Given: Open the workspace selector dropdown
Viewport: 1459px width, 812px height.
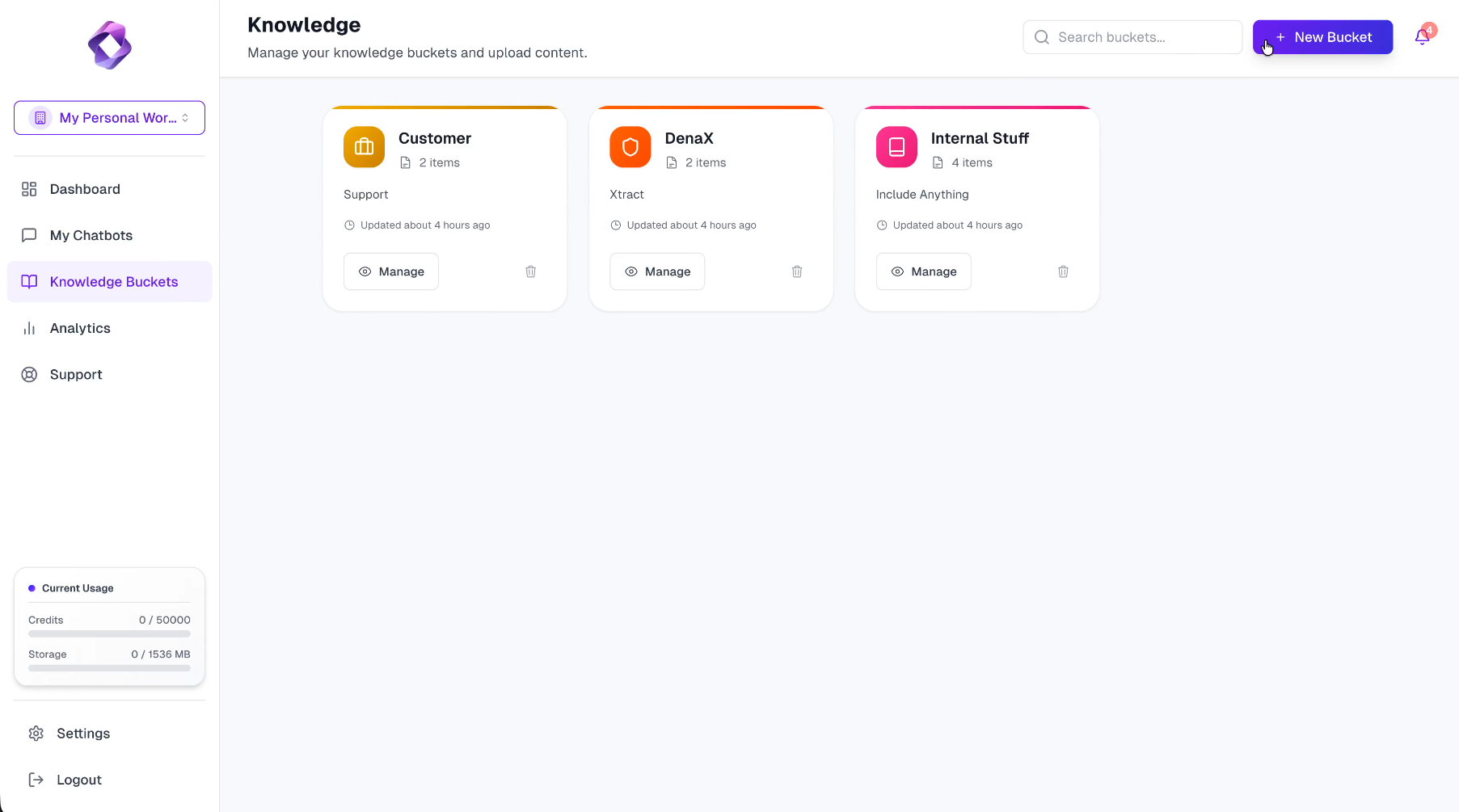Looking at the screenshot, I should 109,117.
